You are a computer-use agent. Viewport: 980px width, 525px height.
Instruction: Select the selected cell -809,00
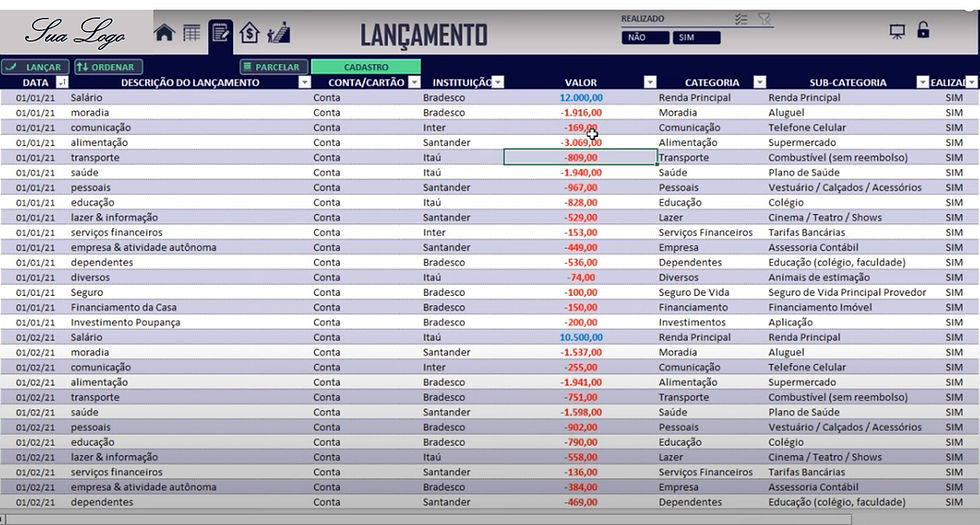tap(580, 158)
